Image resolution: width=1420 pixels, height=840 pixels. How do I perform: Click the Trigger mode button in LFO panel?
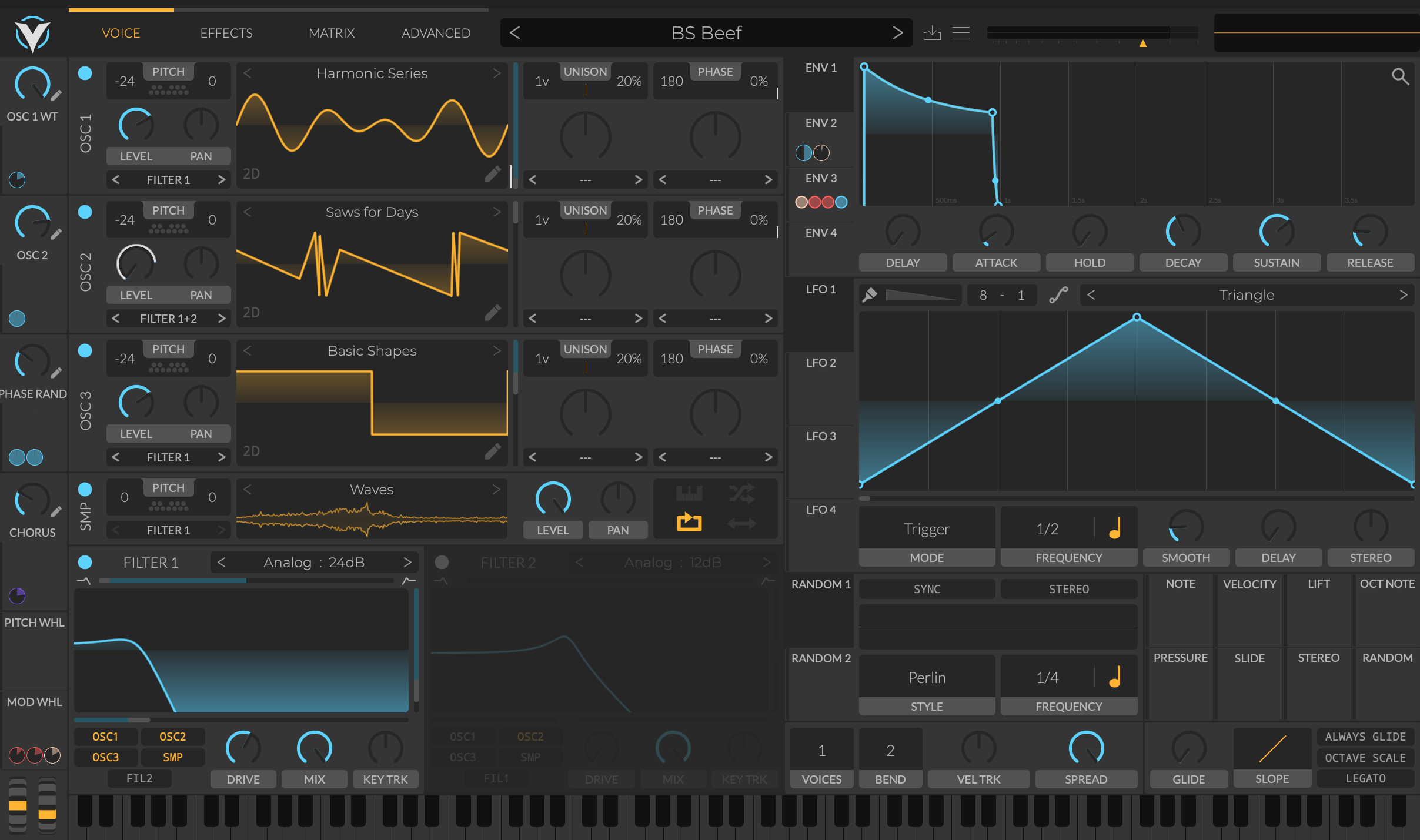(925, 528)
